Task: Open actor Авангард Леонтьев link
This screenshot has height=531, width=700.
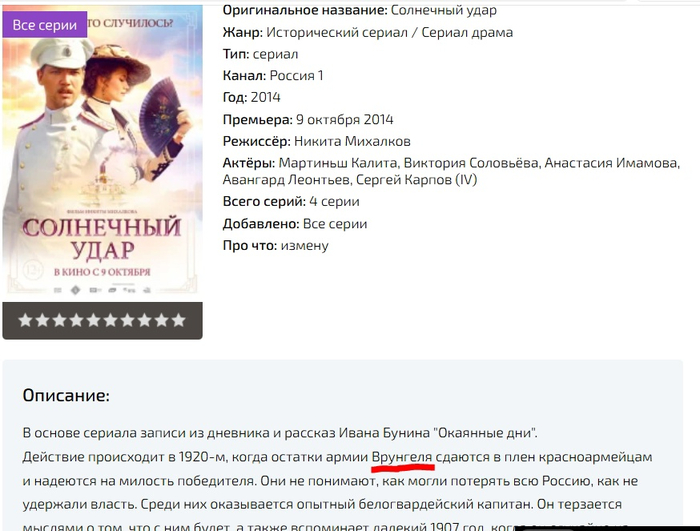Action: 286,180
